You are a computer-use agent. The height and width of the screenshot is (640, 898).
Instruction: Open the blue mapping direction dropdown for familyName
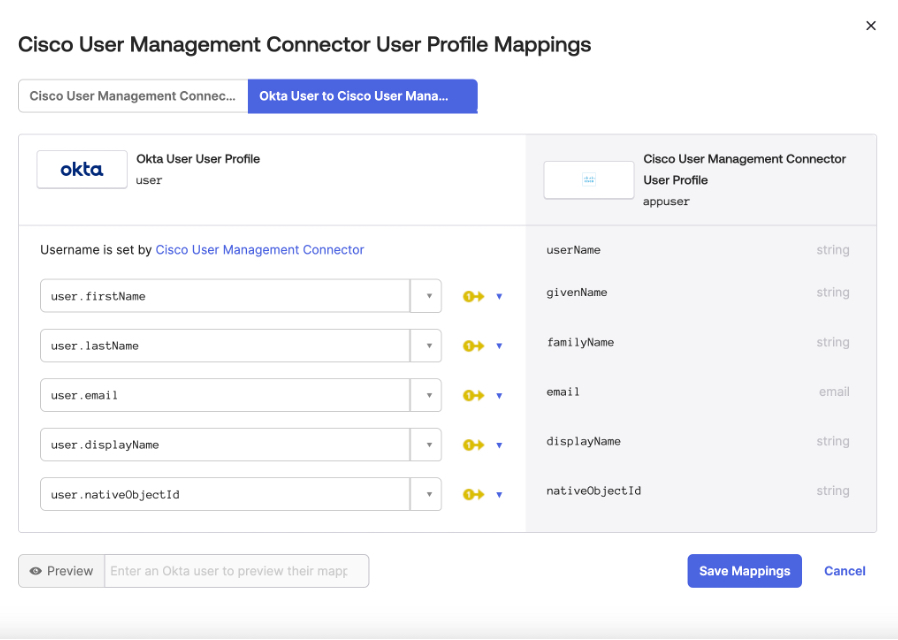click(499, 346)
